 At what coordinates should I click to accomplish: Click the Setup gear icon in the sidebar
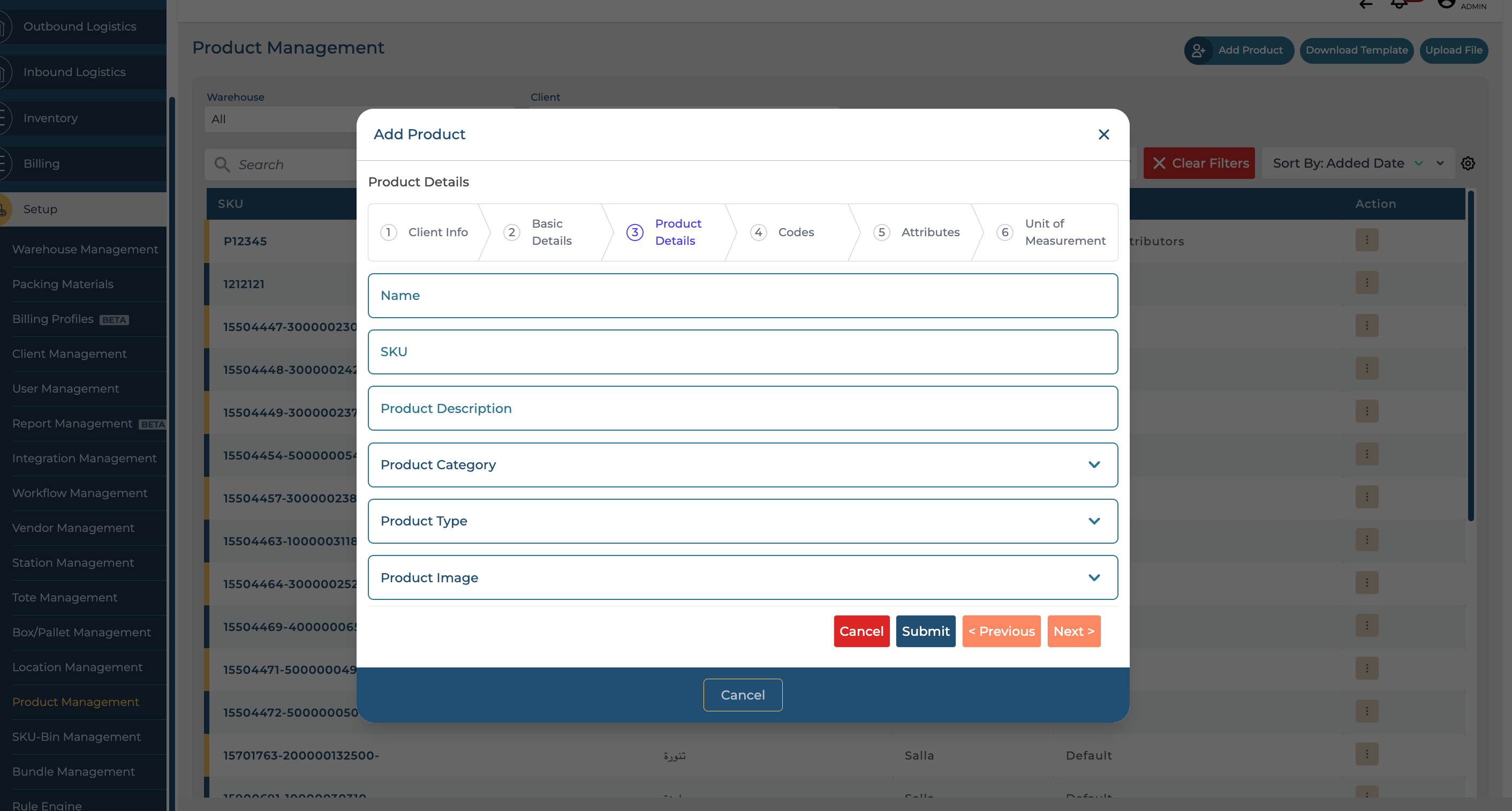5,209
